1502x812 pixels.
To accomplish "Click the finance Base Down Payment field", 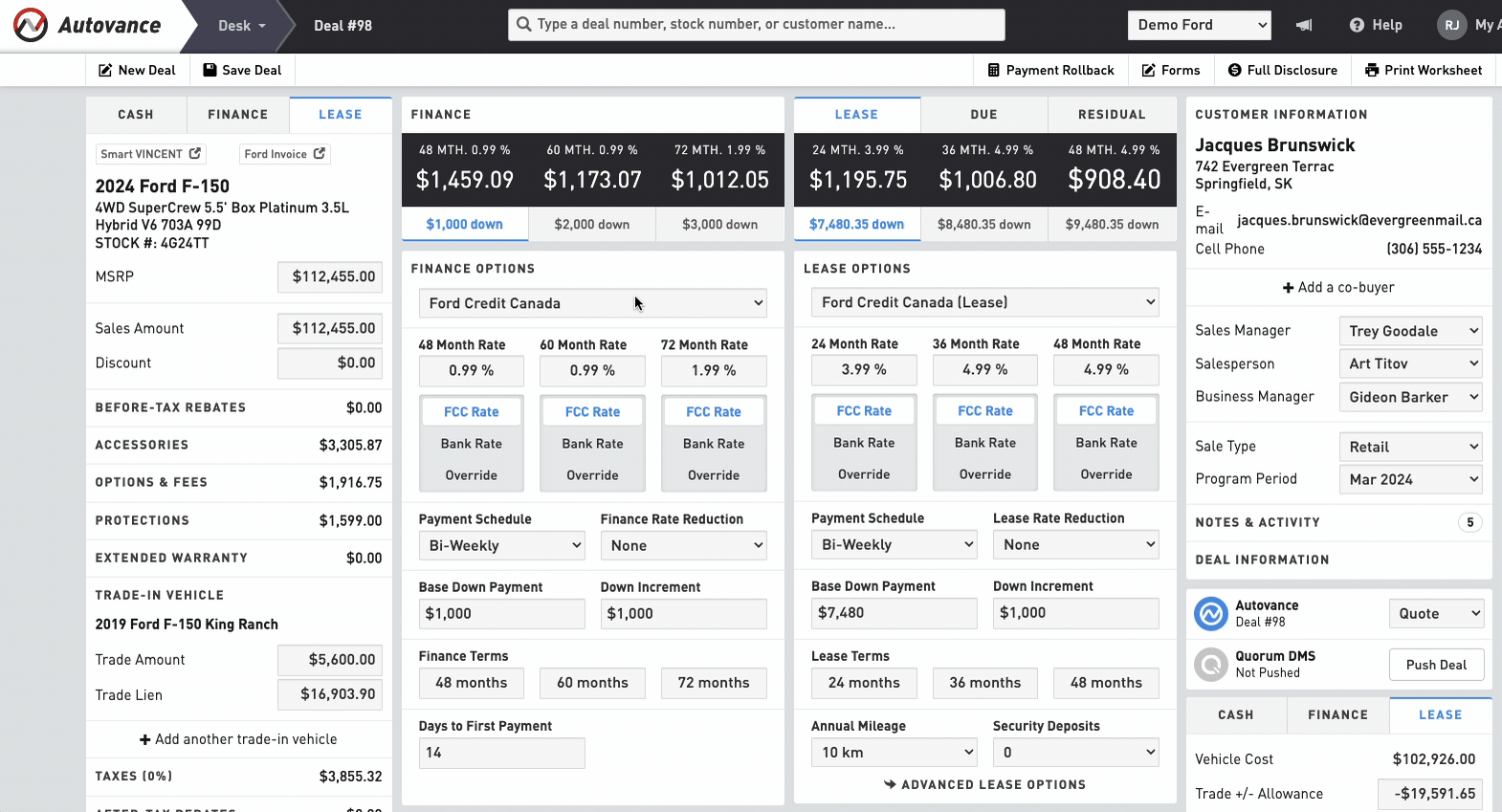I will coord(501,614).
